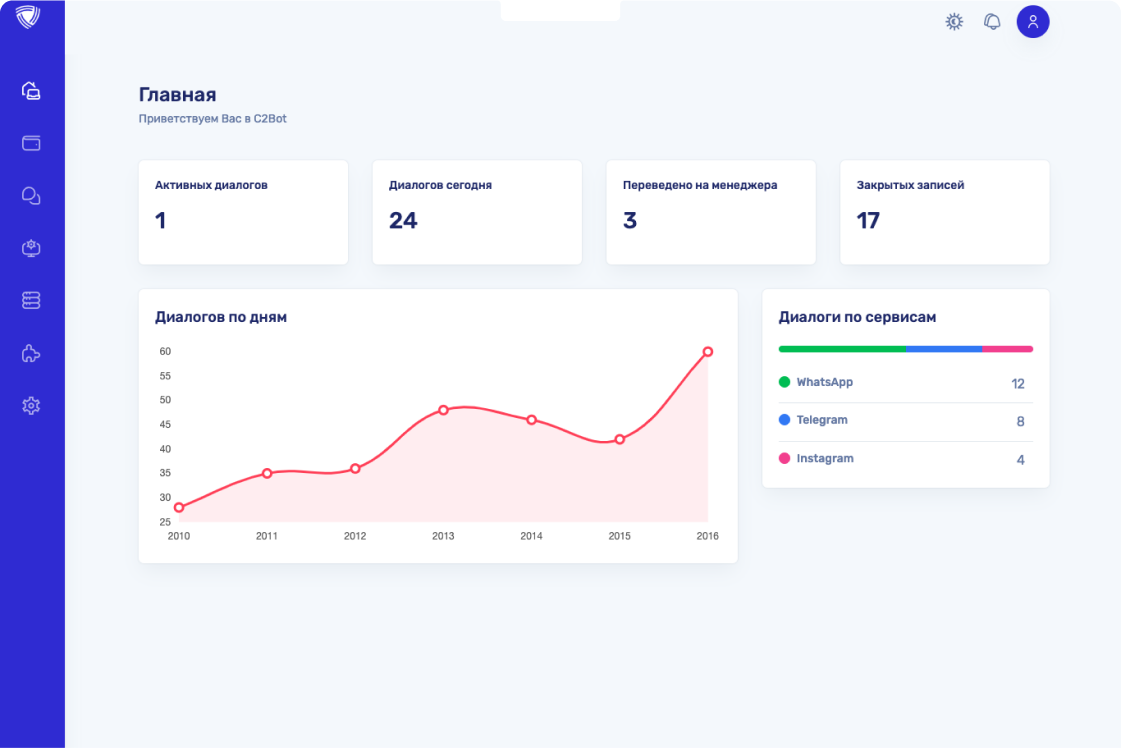Open the chat dialogs sidebar icon
Image resolution: width=1121 pixels, height=748 pixels.
click(x=31, y=196)
